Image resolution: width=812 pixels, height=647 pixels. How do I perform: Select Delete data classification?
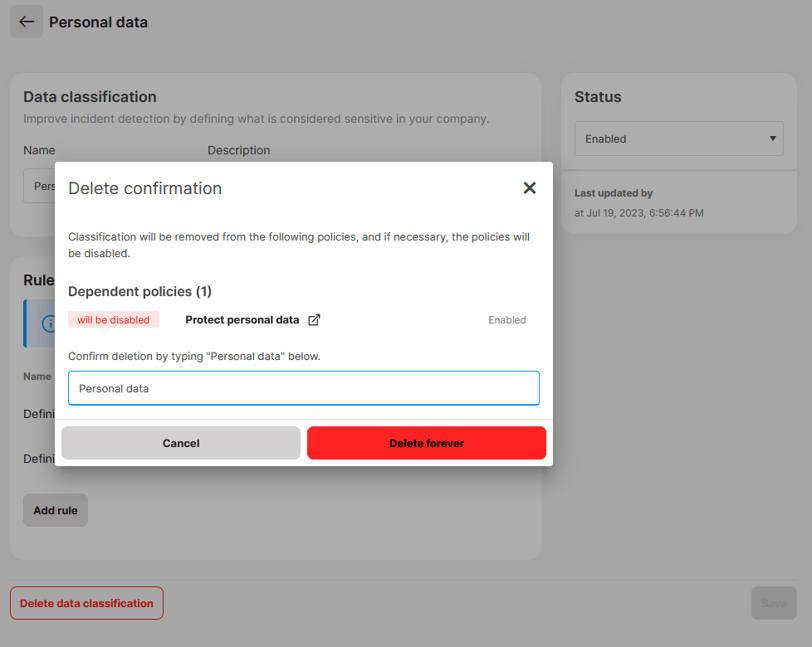pyautogui.click(x=86, y=603)
